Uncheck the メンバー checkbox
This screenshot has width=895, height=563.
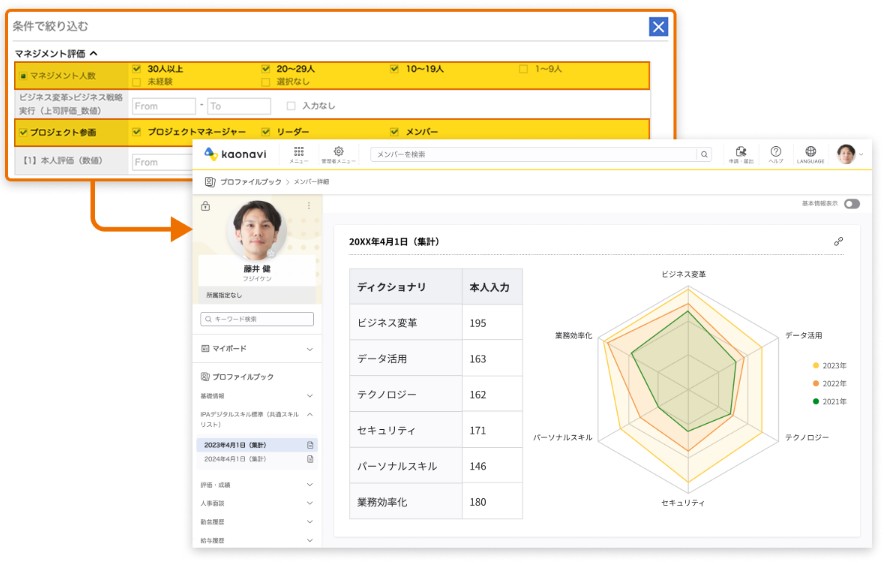point(394,132)
